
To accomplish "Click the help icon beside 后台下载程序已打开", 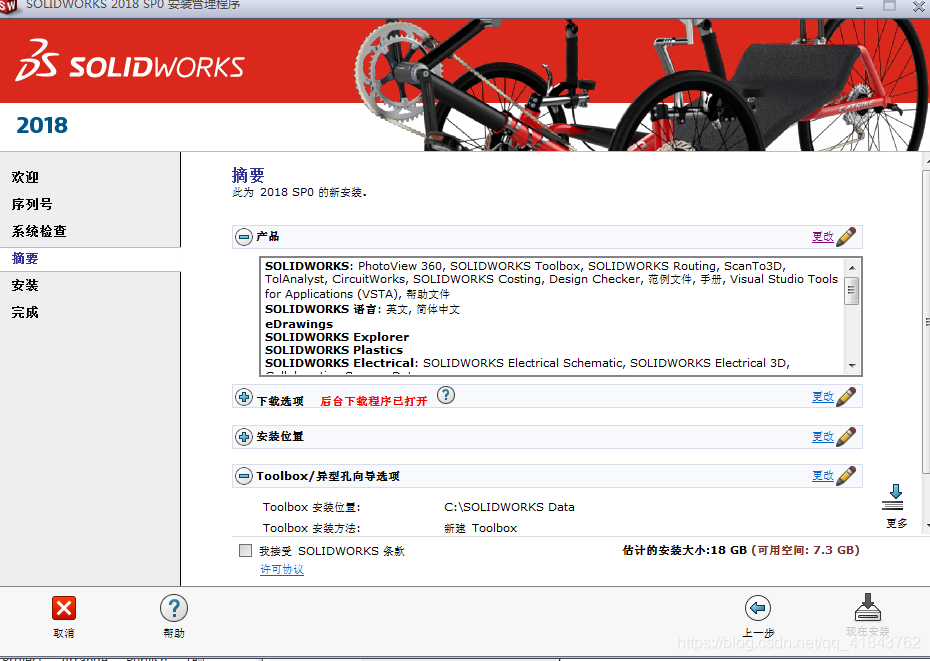I will tap(446, 395).
